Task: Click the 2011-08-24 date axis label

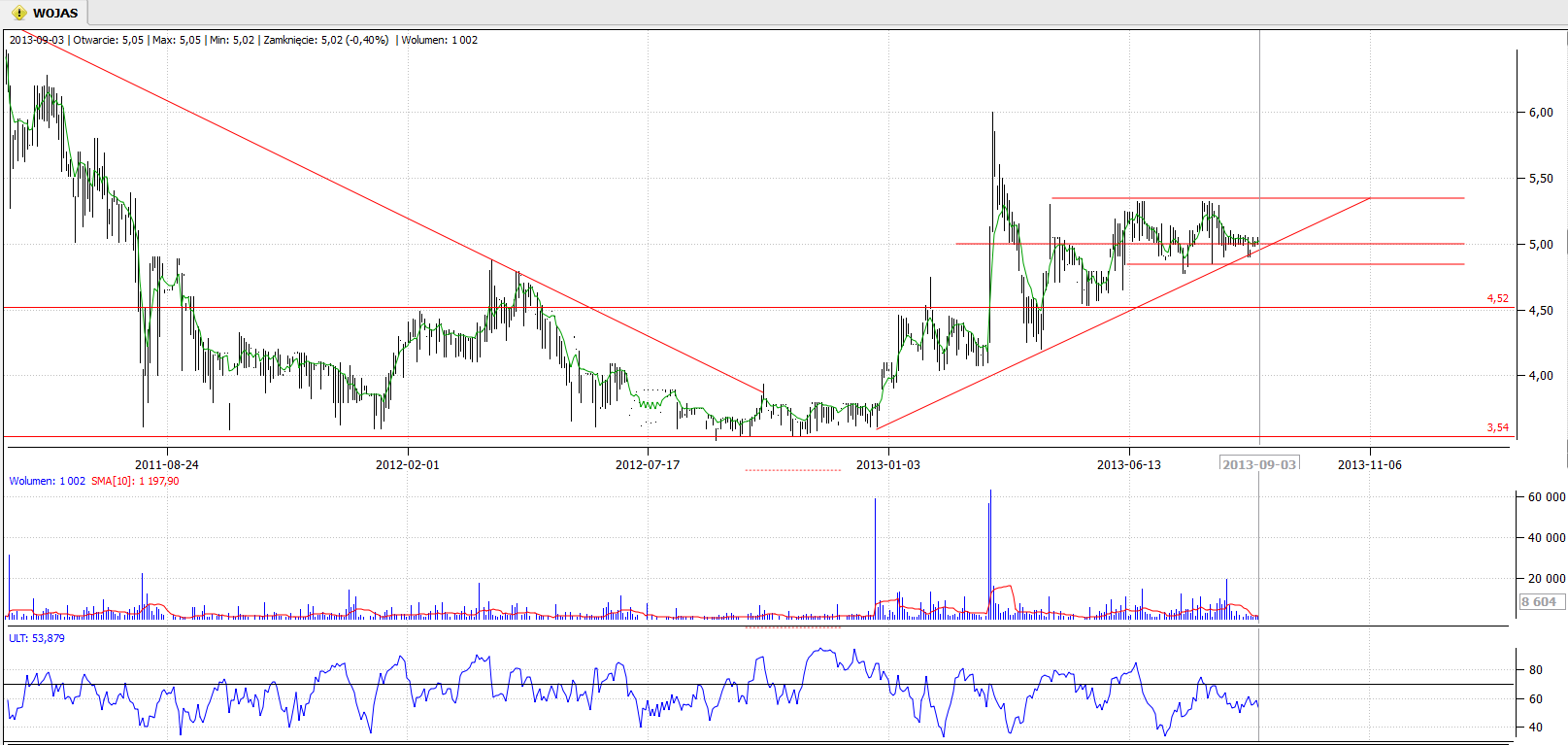Action: click(x=167, y=464)
